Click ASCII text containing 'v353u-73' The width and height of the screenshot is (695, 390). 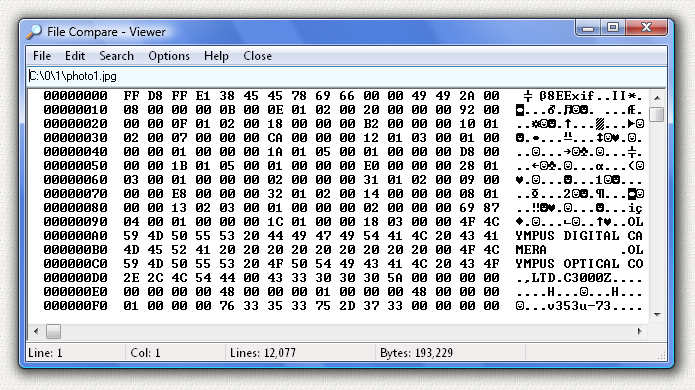click(x=579, y=306)
